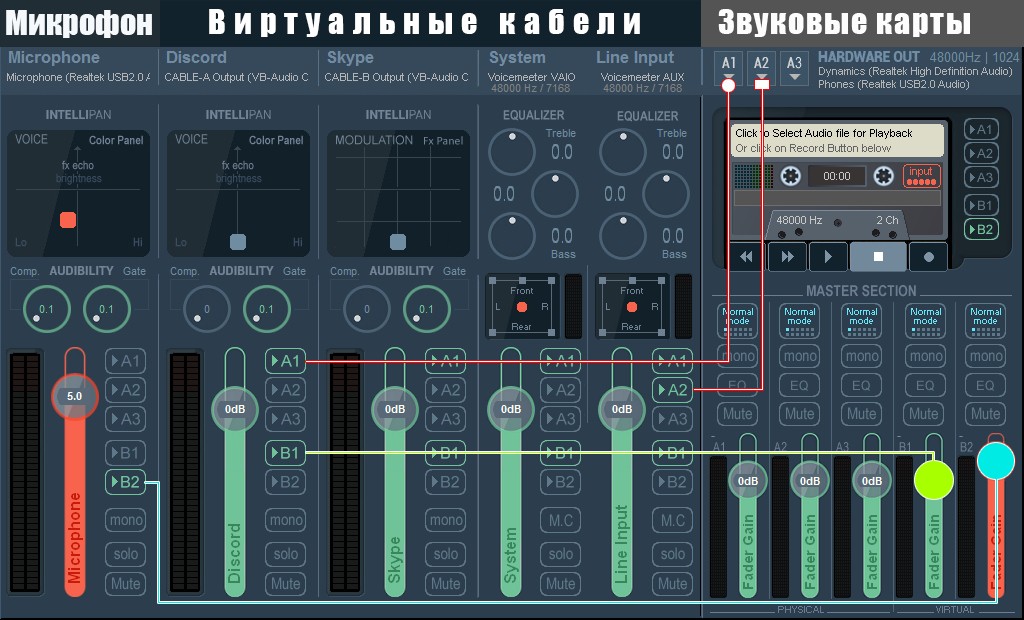Image resolution: width=1024 pixels, height=620 pixels.
Task: Click Skype Modulation panel position handle
Action: point(398,242)
